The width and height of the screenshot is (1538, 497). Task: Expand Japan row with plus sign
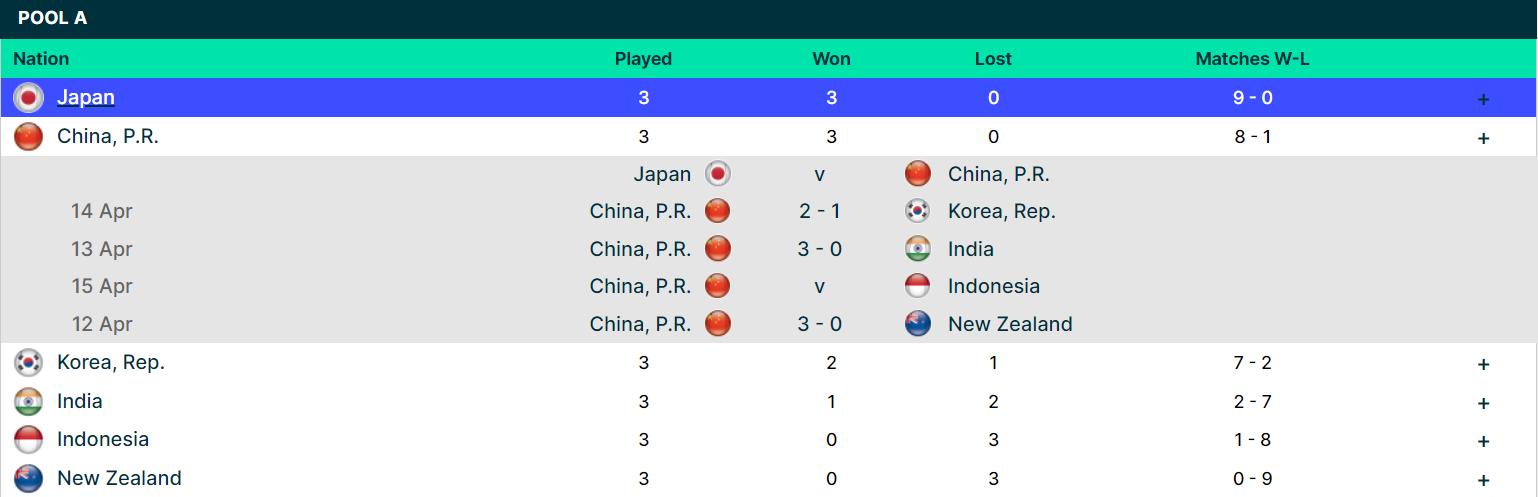coord(1483,99)
